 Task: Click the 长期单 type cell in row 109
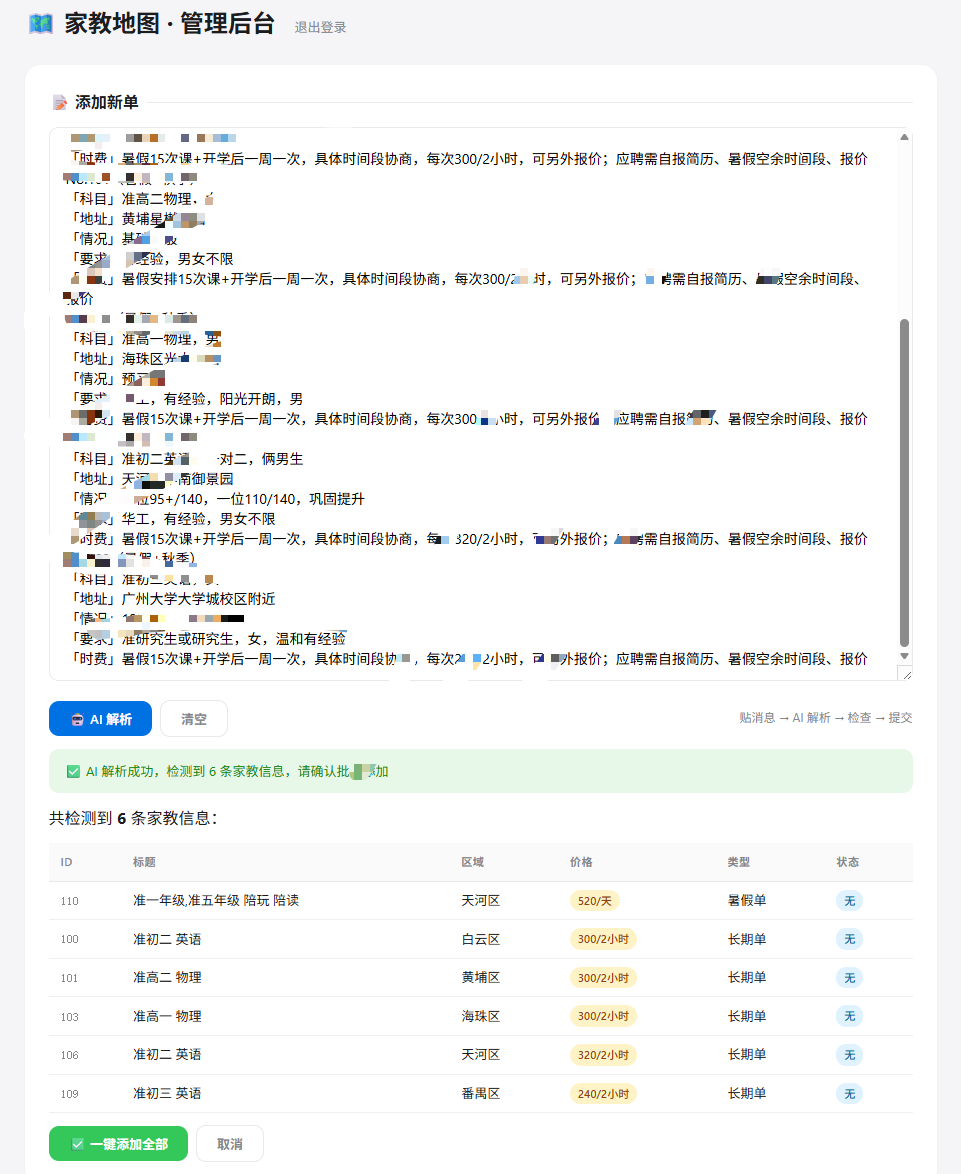click(747, 1094)
